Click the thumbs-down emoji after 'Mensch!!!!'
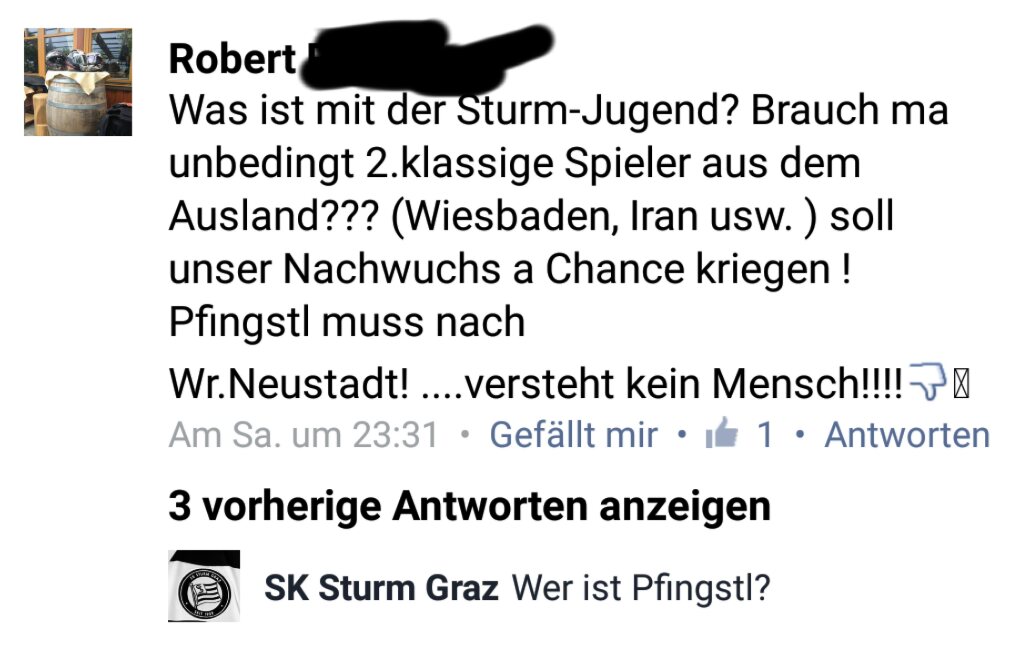Viewport: 1010px width, 664px height. [927, 380]
